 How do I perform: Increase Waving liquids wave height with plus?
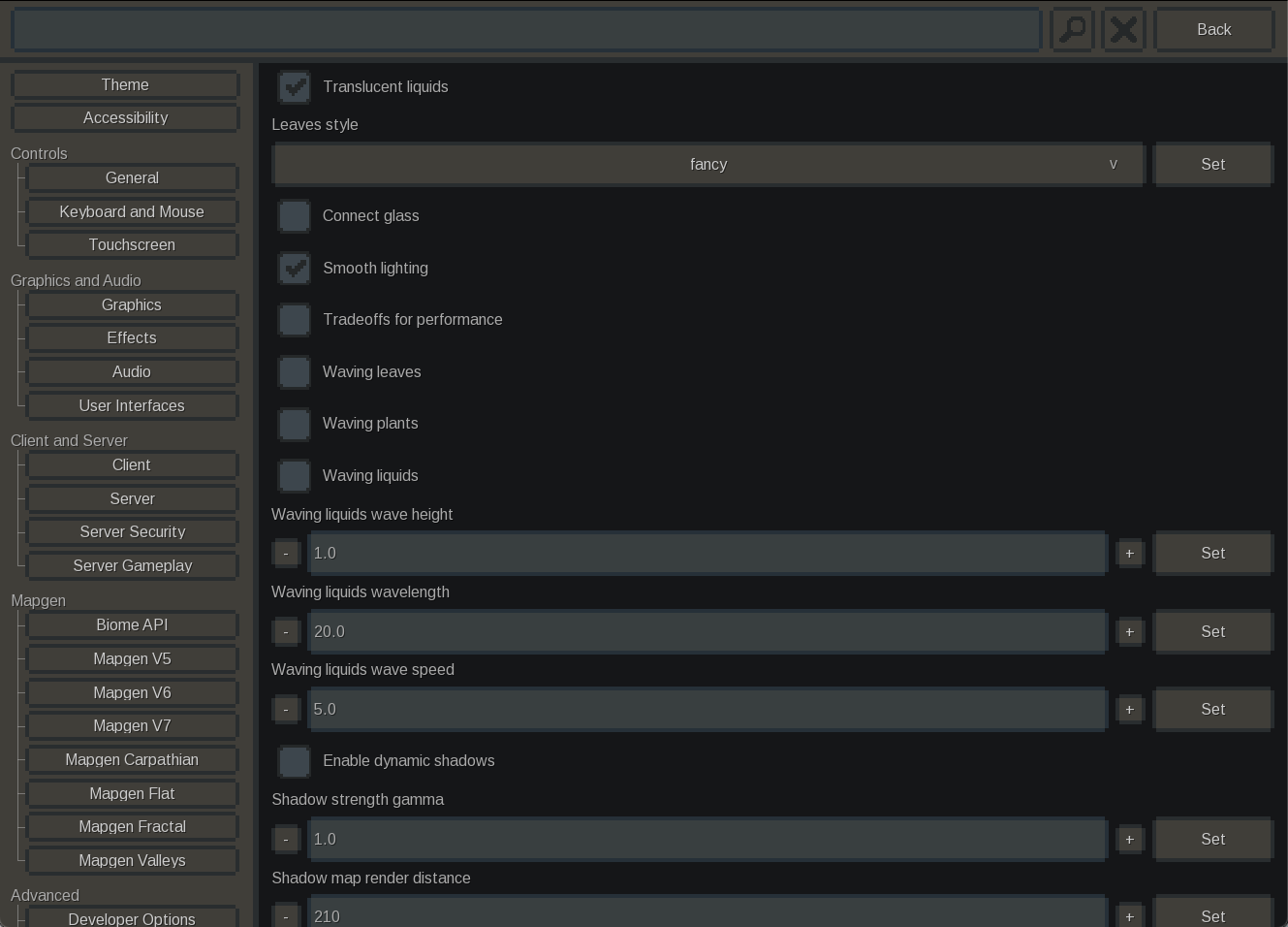(x=1129, y=554)
